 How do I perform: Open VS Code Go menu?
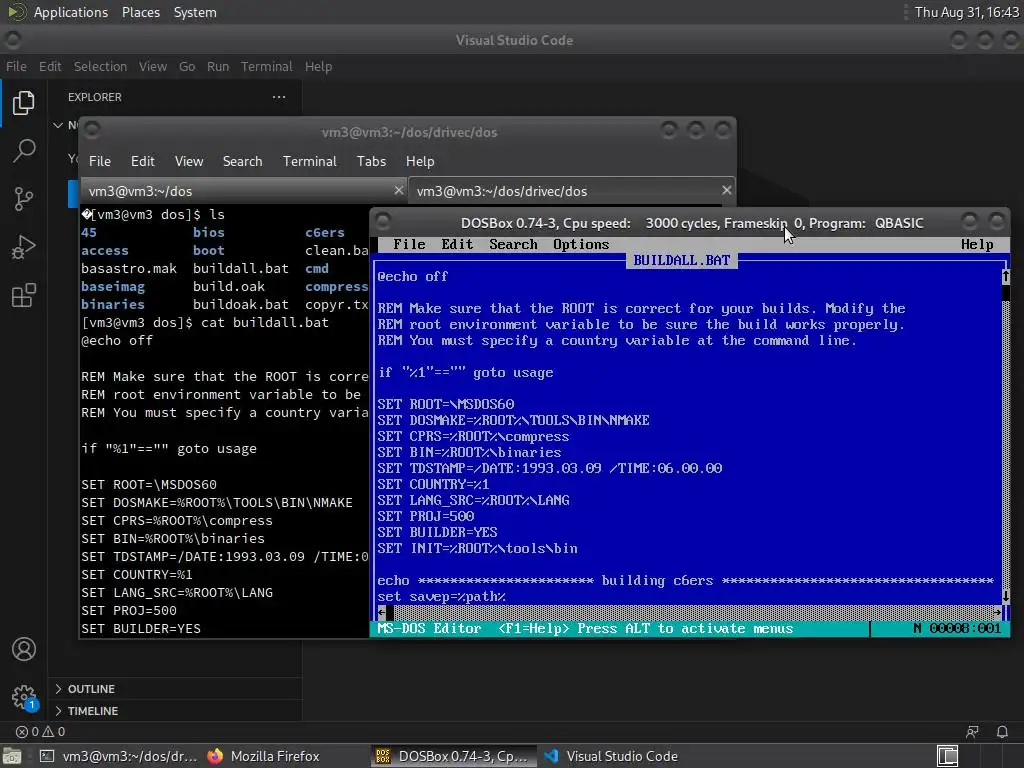[187, 67]
